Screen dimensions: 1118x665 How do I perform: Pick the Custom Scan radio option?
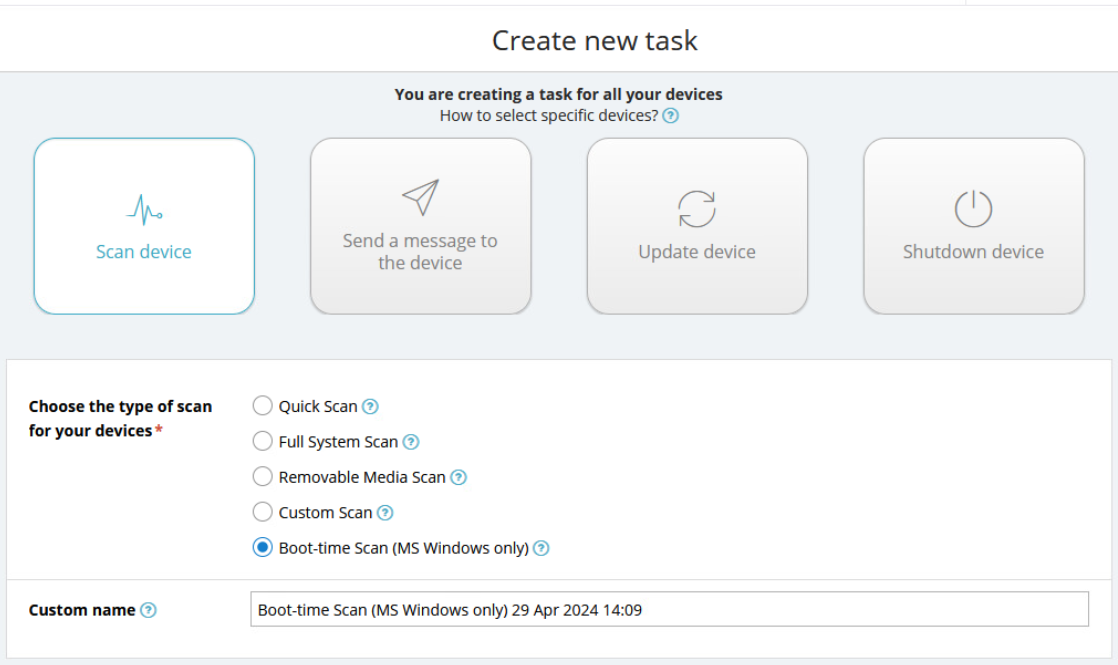pos(262,512)
